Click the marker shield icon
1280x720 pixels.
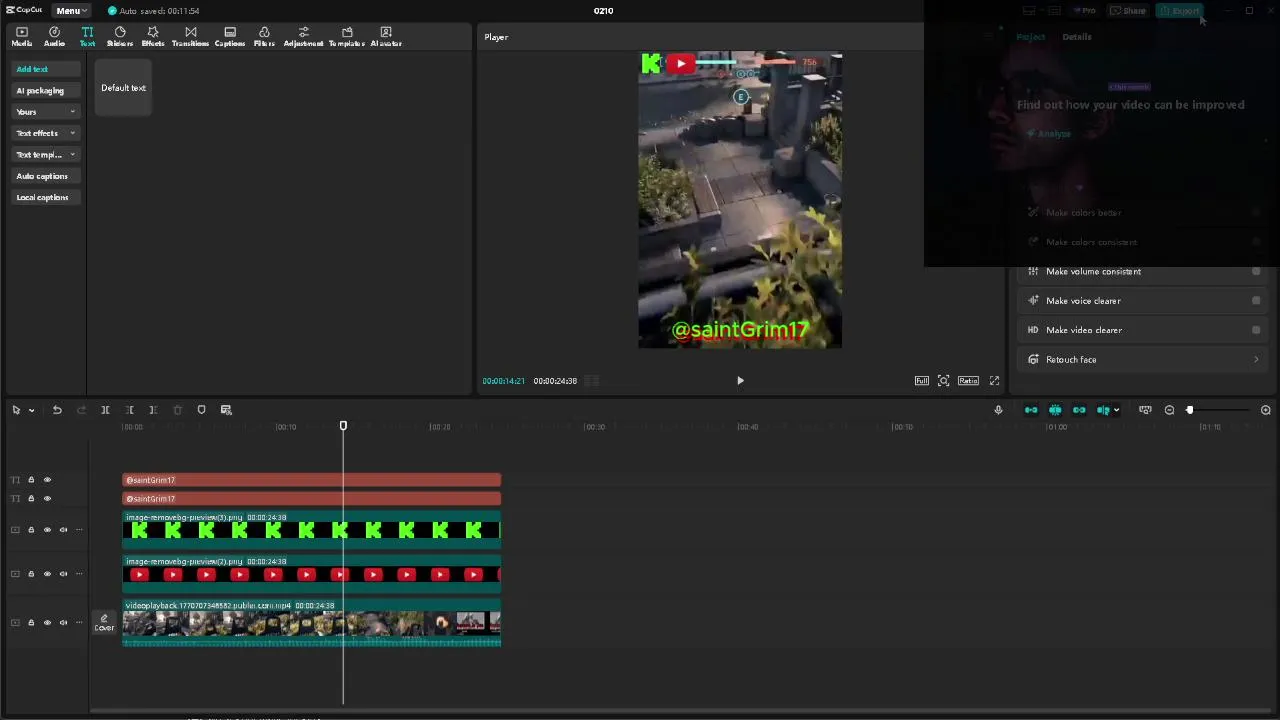coord(201,410)
